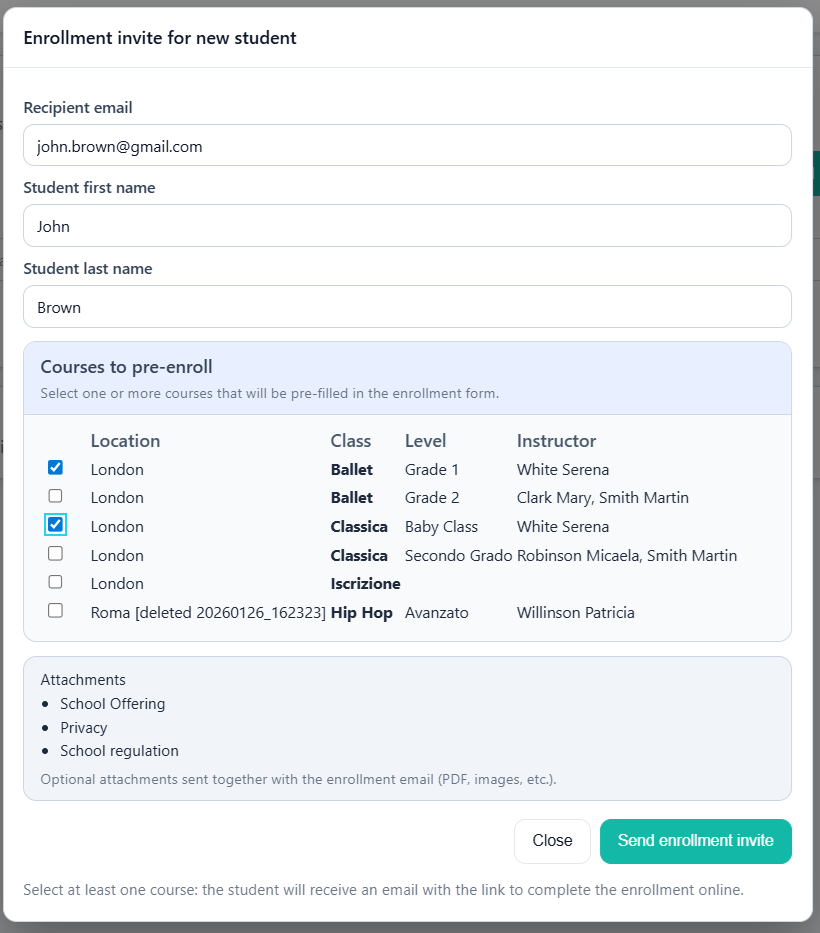Viewport: 820px width, 933px height.
Task: Click the Level column header
Action: tap(425, 441)
